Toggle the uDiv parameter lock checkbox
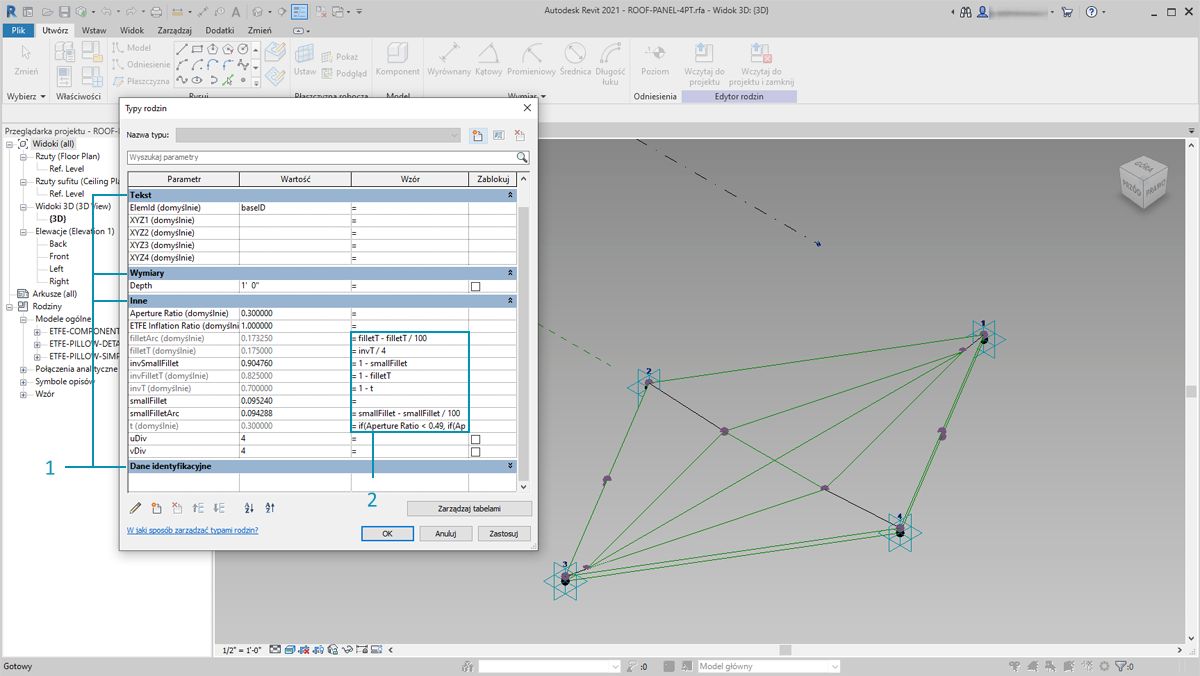Viewport: 1200px width, 676px height. coord(476,439)
